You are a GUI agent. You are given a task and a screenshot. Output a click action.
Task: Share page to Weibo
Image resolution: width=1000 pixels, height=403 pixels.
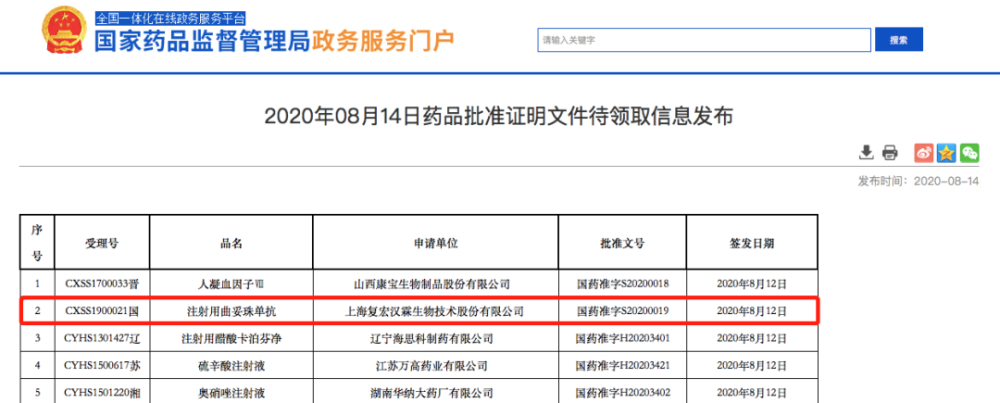923,152
